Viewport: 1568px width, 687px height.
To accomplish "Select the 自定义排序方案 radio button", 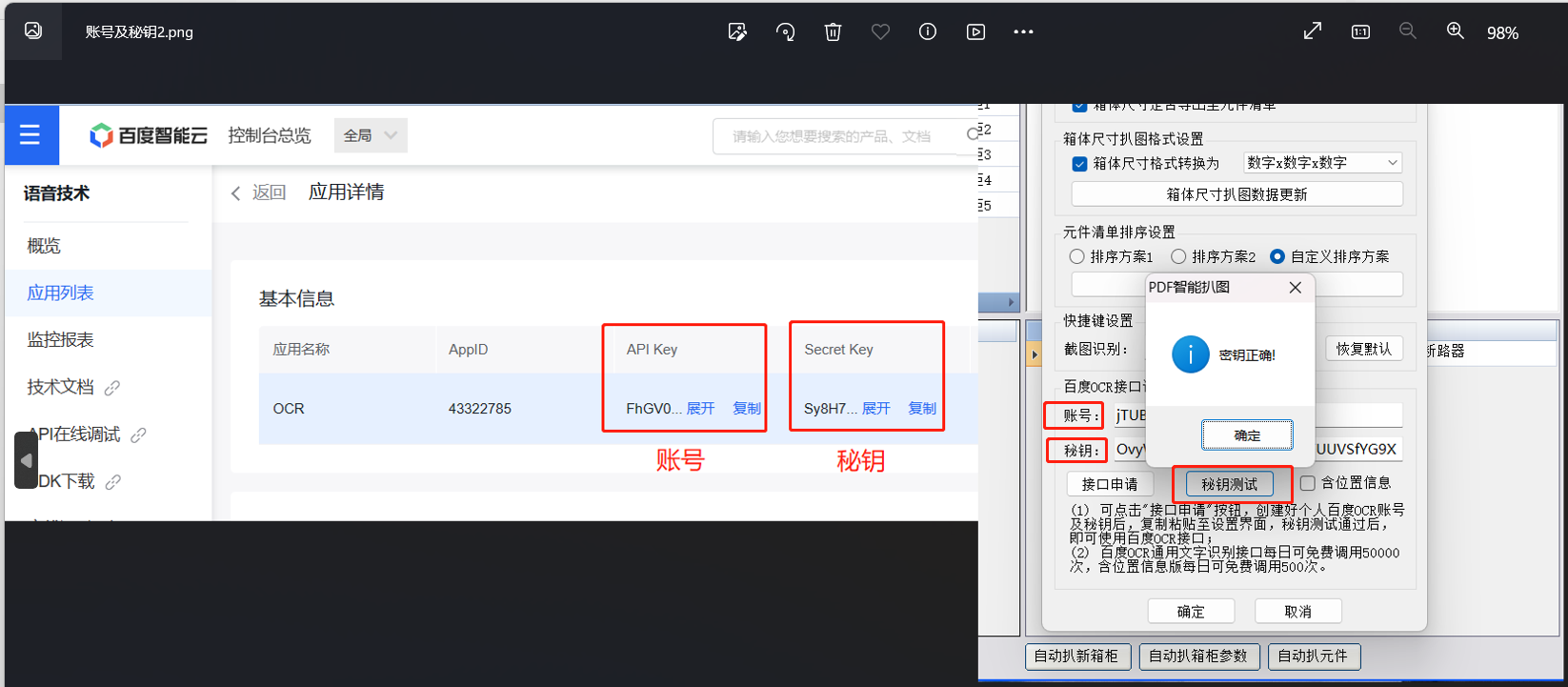I will point(1277,256).
